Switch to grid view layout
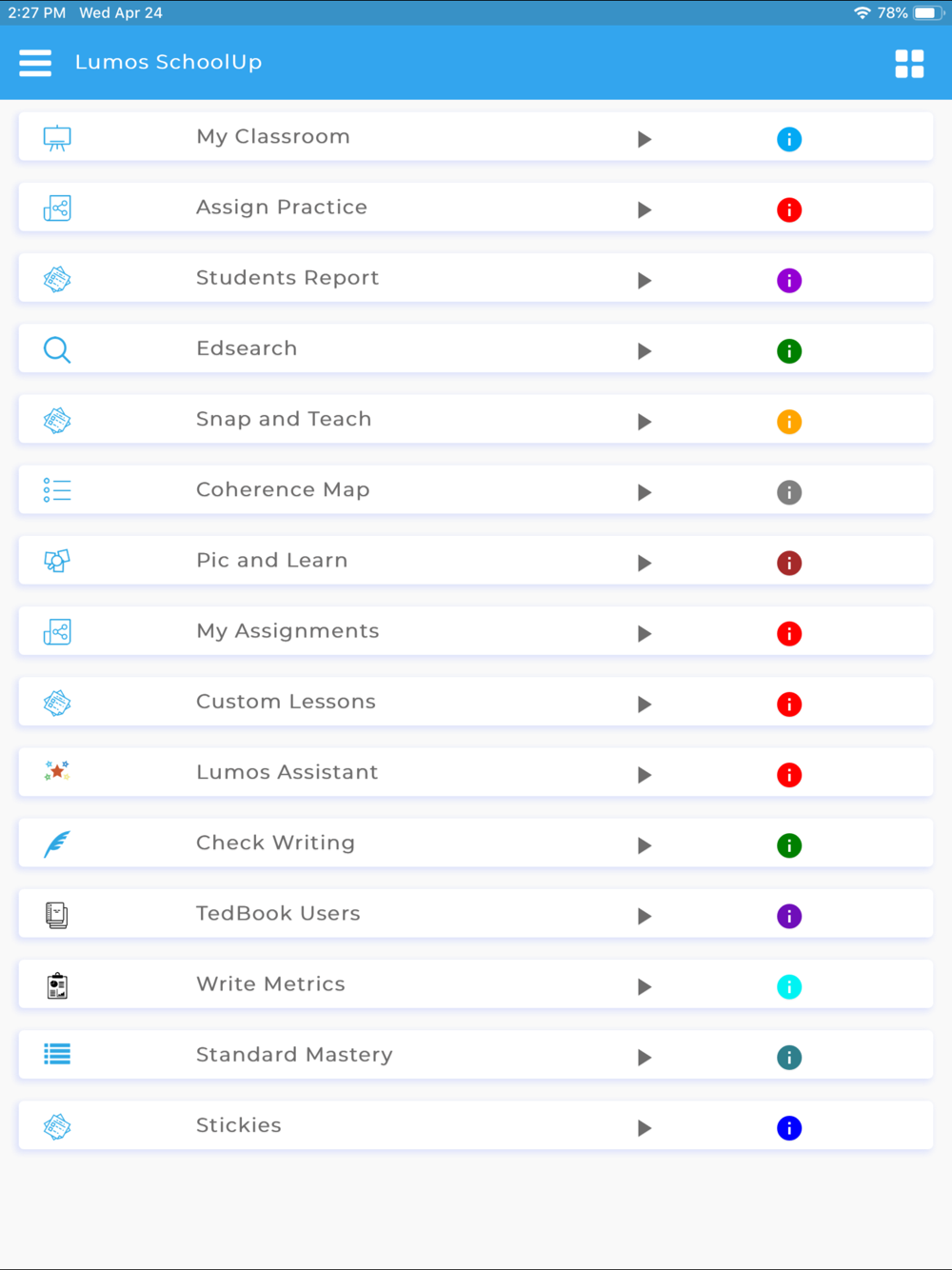 click(x=909, y=64)
